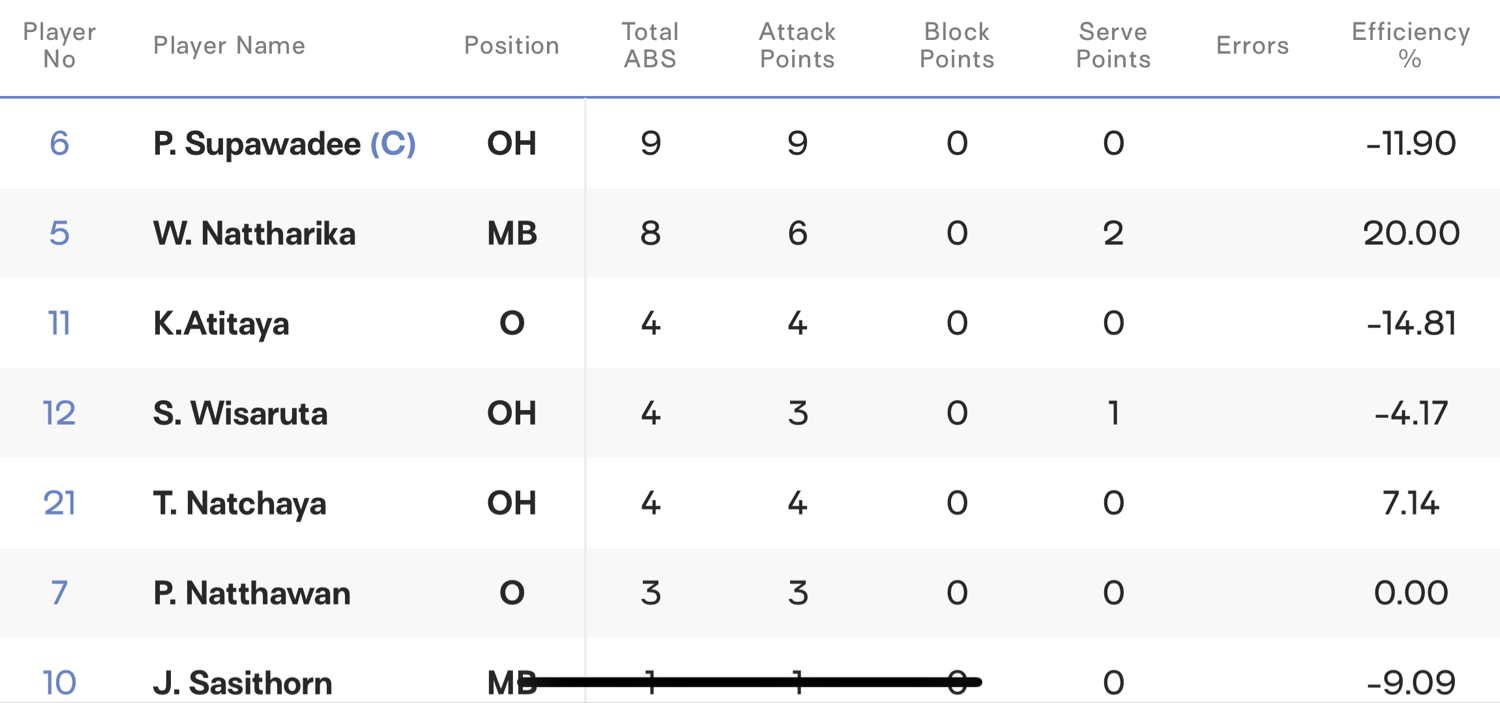
Task: Sort by Attack Points column header
Action: 797,45
